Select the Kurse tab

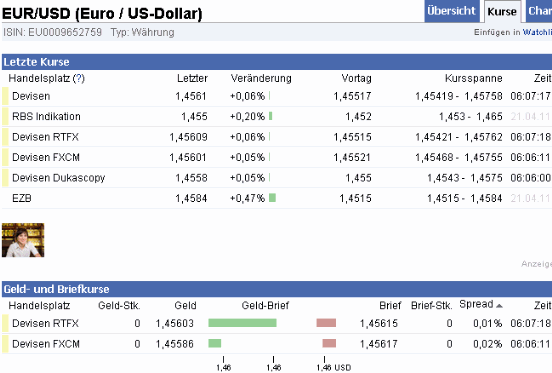point(502,12)
